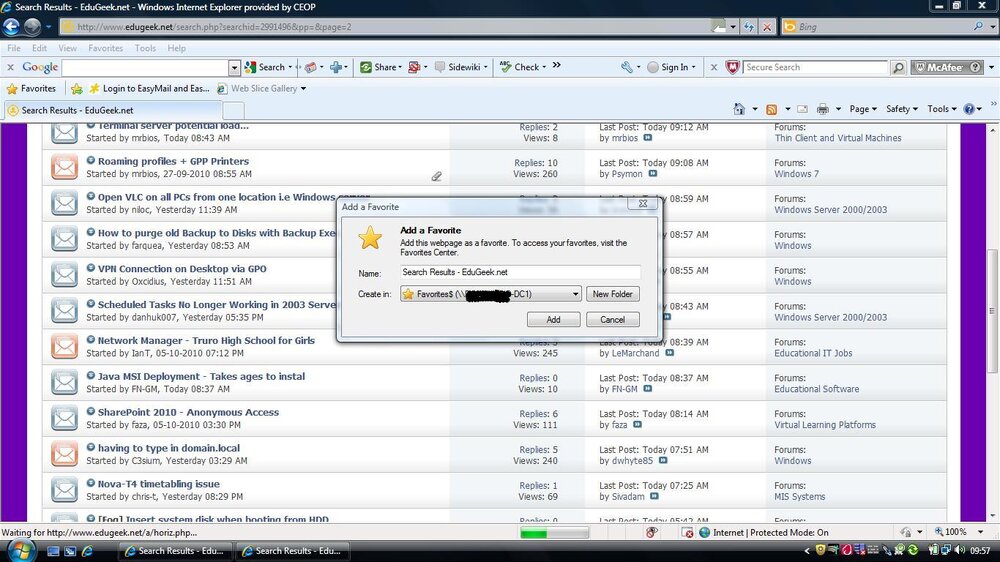Open the Favorites menu in menu bar
The width and height of the screenshot is (1000, 562).
coord(105,48)
